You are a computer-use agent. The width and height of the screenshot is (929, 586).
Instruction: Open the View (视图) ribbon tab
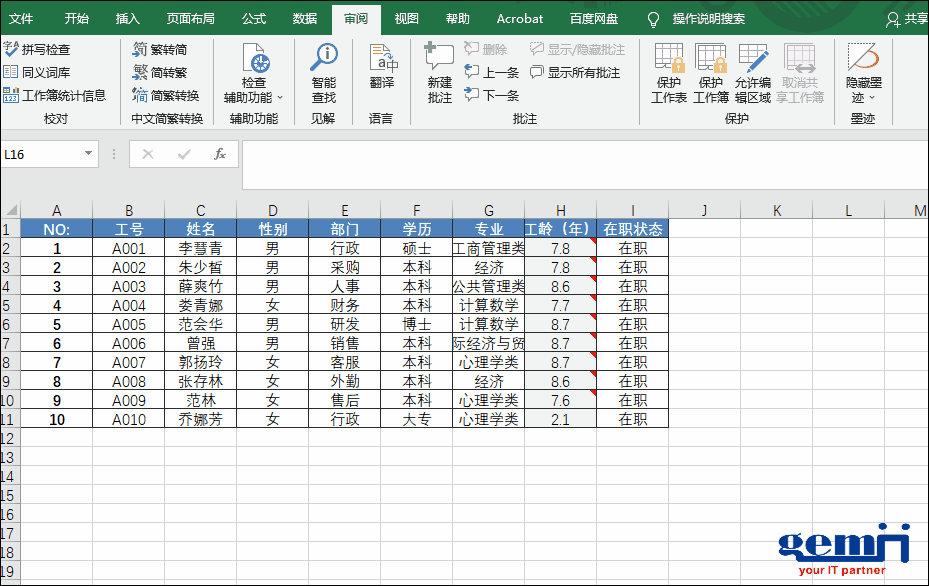click(406, 18)
